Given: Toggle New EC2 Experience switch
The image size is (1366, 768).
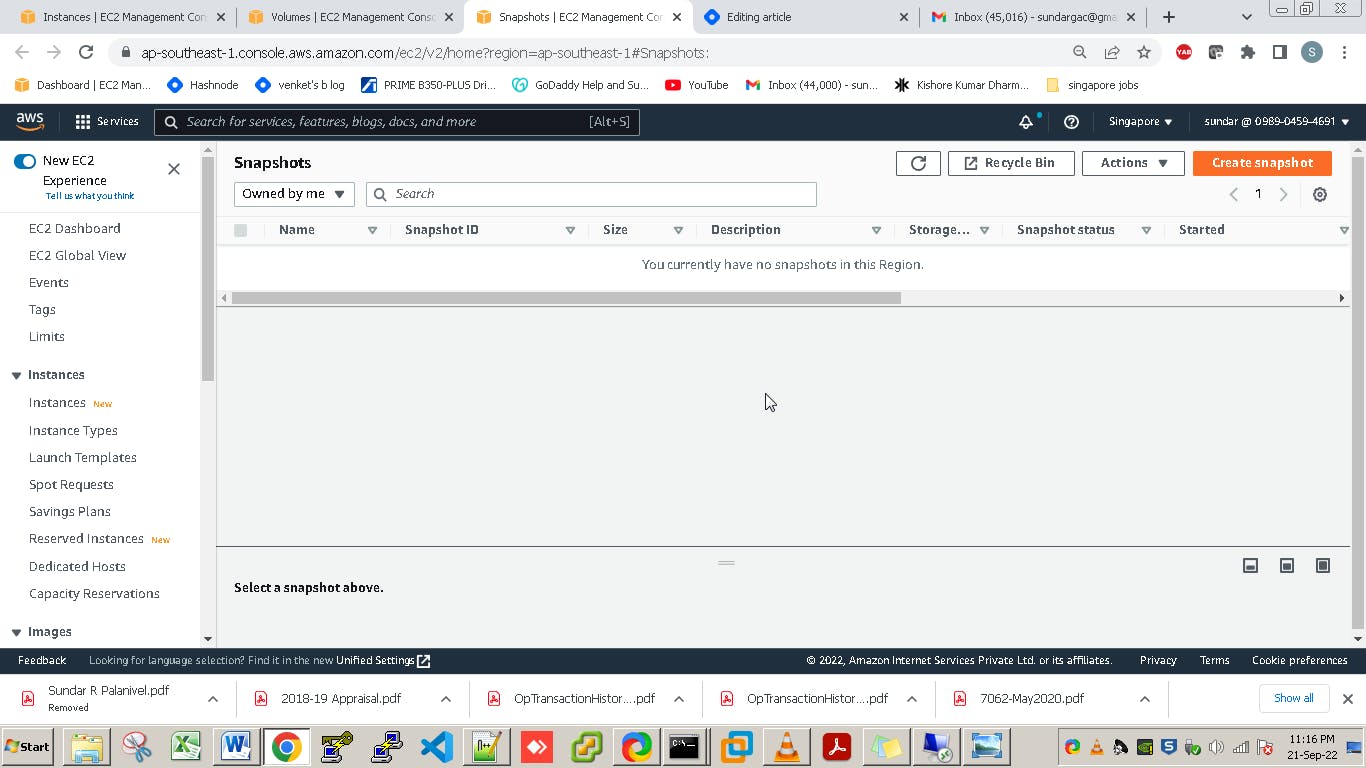Looking at the screenshot, I should (25, 161).
